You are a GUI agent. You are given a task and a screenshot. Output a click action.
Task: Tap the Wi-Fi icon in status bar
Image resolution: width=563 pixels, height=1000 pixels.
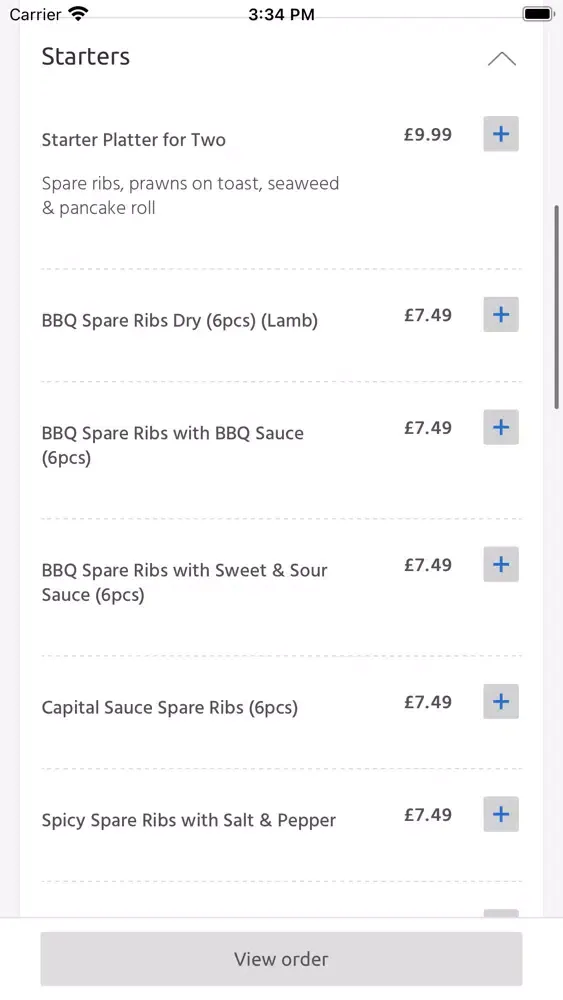78,13
